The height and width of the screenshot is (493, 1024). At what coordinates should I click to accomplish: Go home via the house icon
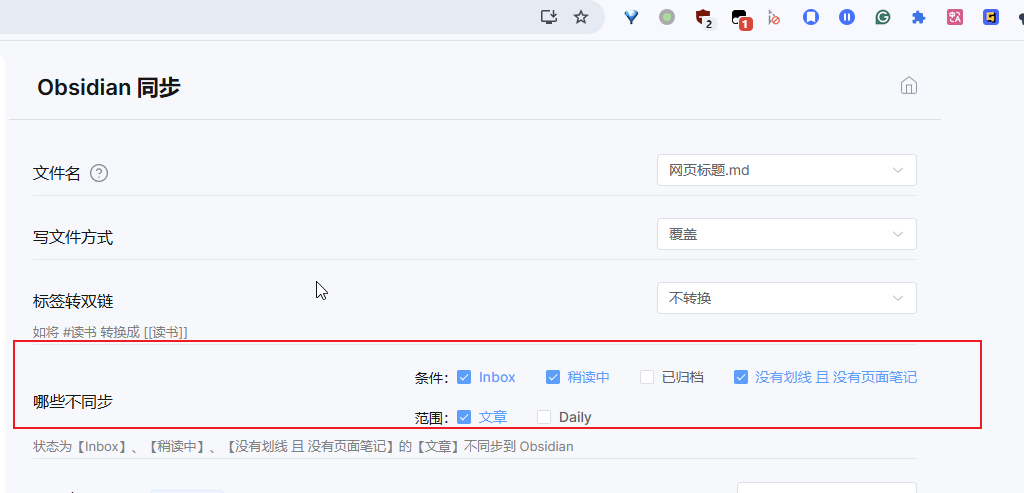click(908, 86)
